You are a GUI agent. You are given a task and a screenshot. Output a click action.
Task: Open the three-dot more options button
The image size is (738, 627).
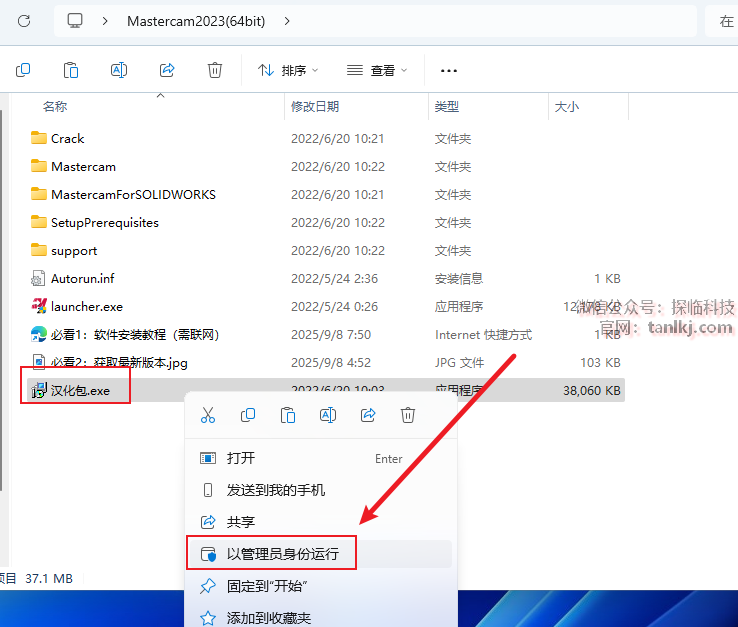(449, 70)
